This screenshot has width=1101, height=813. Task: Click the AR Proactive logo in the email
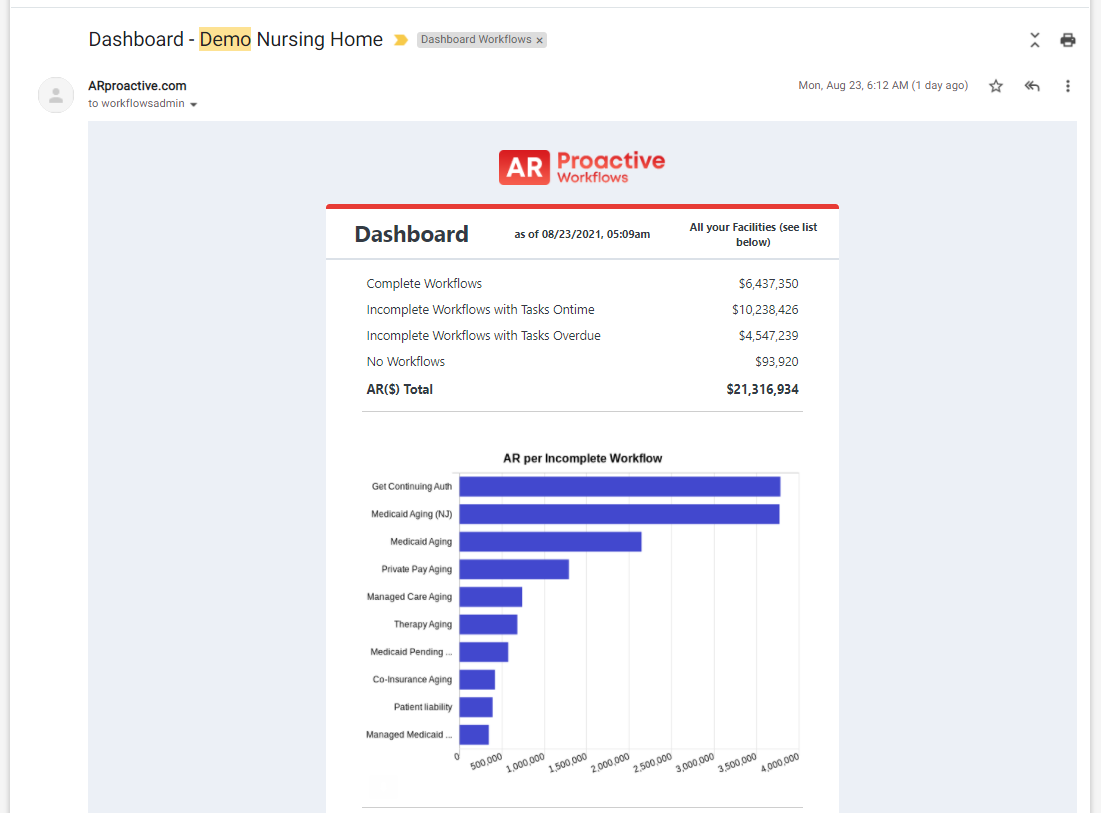tap(581, 166)
